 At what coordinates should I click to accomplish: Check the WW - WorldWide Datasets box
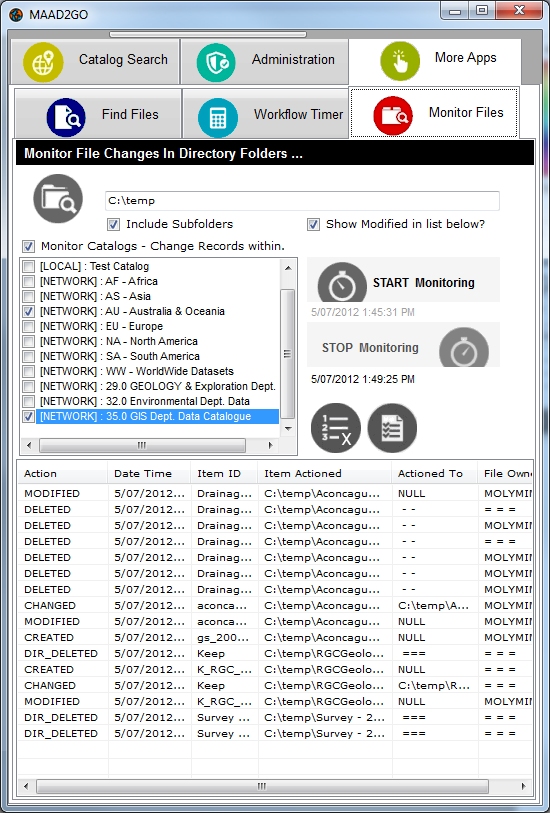point(29,371)
